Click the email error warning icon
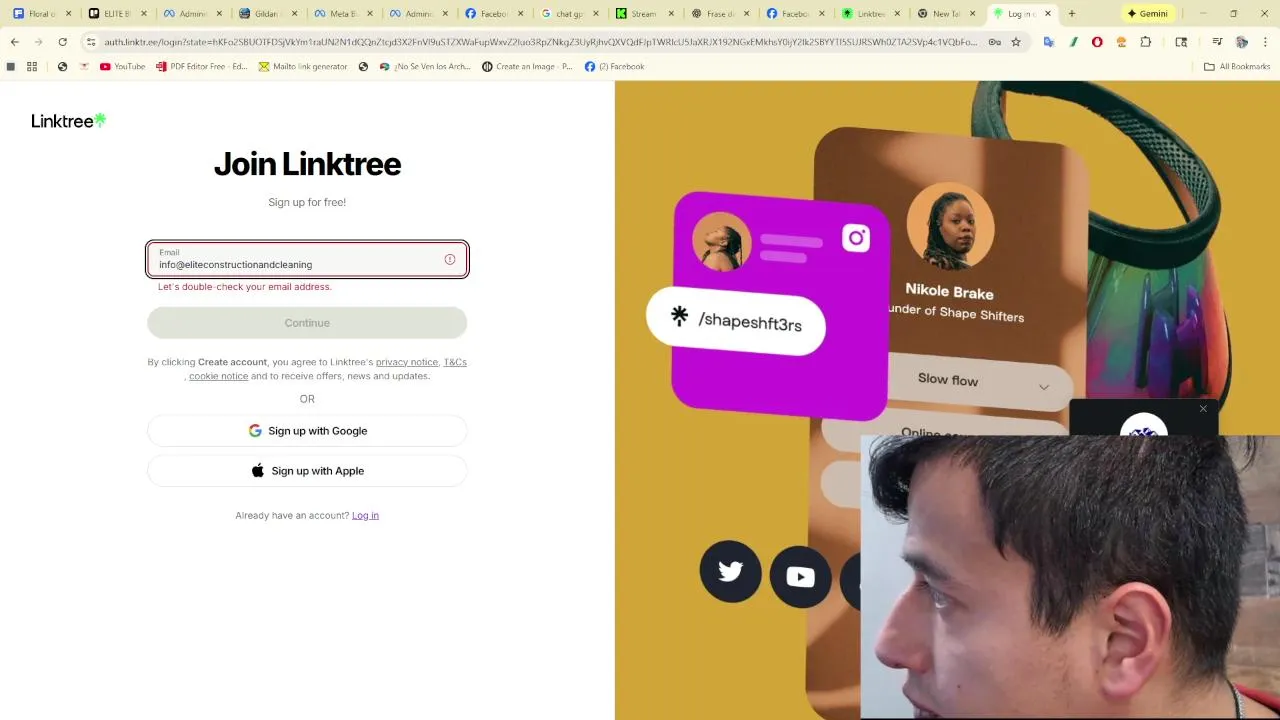The width and height of the screenshot is (1280, 720). click(x=450, y=260)
